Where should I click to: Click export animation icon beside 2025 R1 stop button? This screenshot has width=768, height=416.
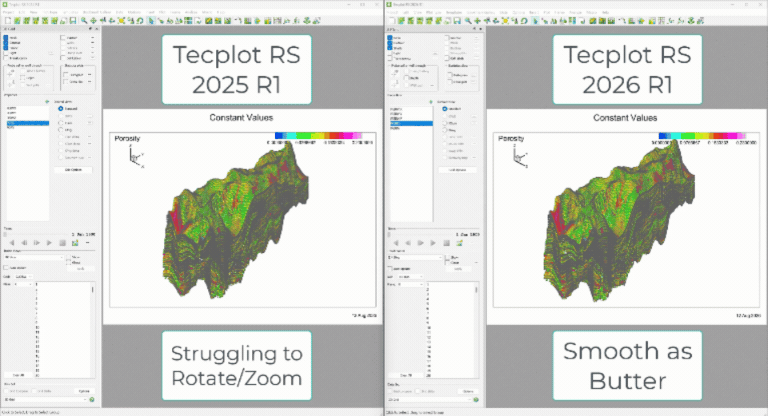click(x=75, y=243)
